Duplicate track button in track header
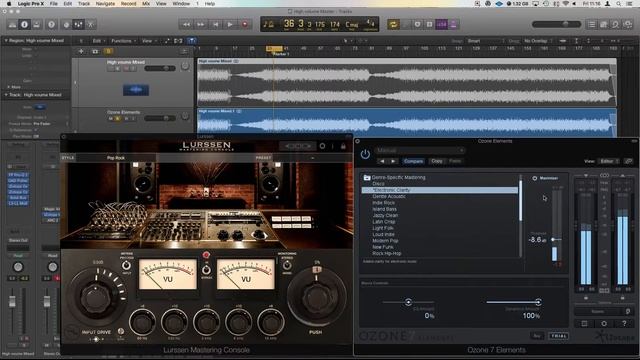Image resolution: width=640 pixels, height=360 pixels. click(x=95, y=51)
